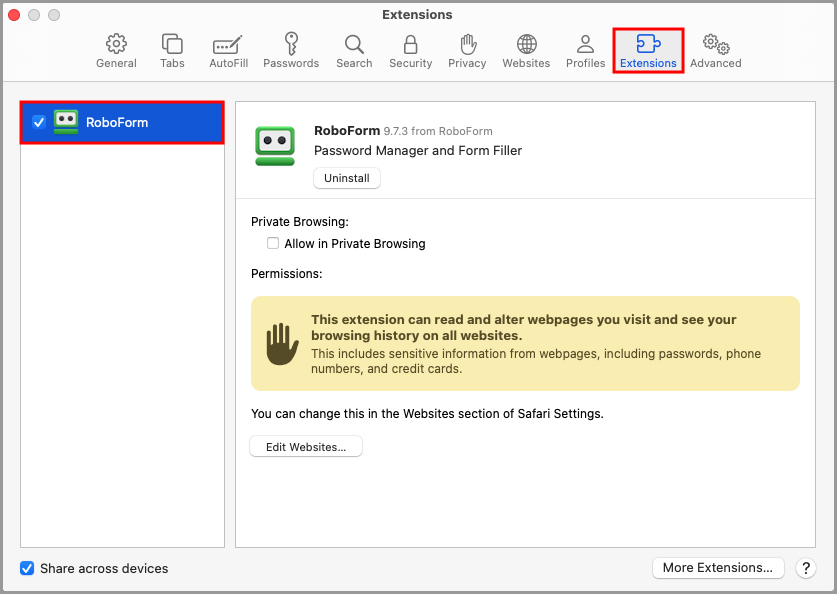Open the Advanced settings tab

click(715, 51)
